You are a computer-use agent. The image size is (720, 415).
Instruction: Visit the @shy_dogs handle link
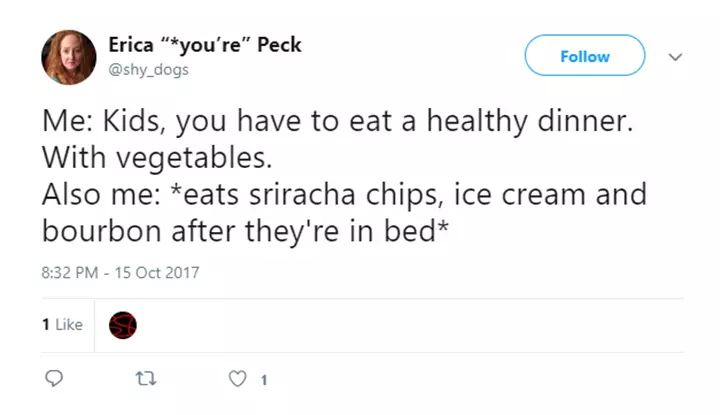148,69
